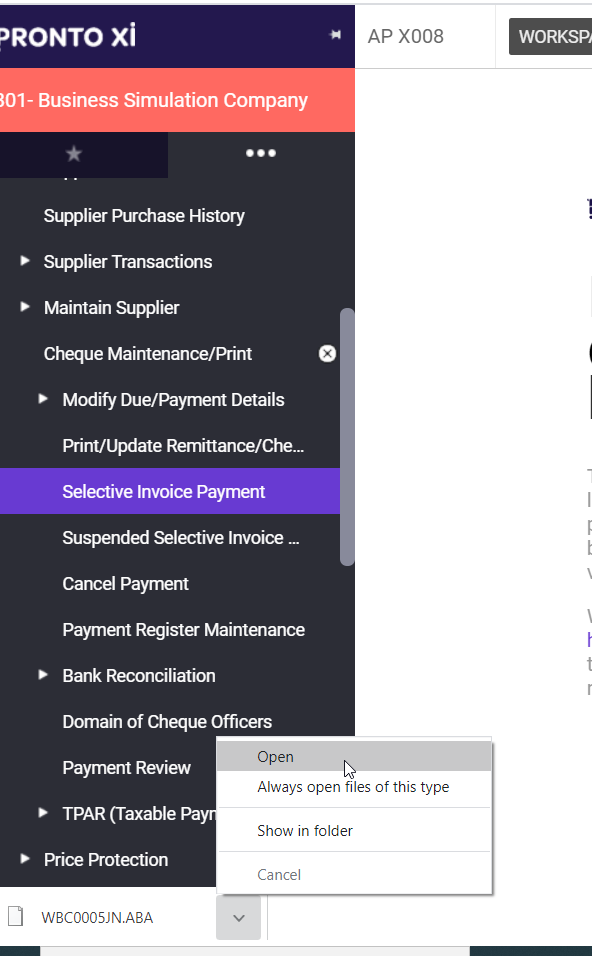
Task: Expand the Maintain Supplier arrow
Action: [25, 307]
